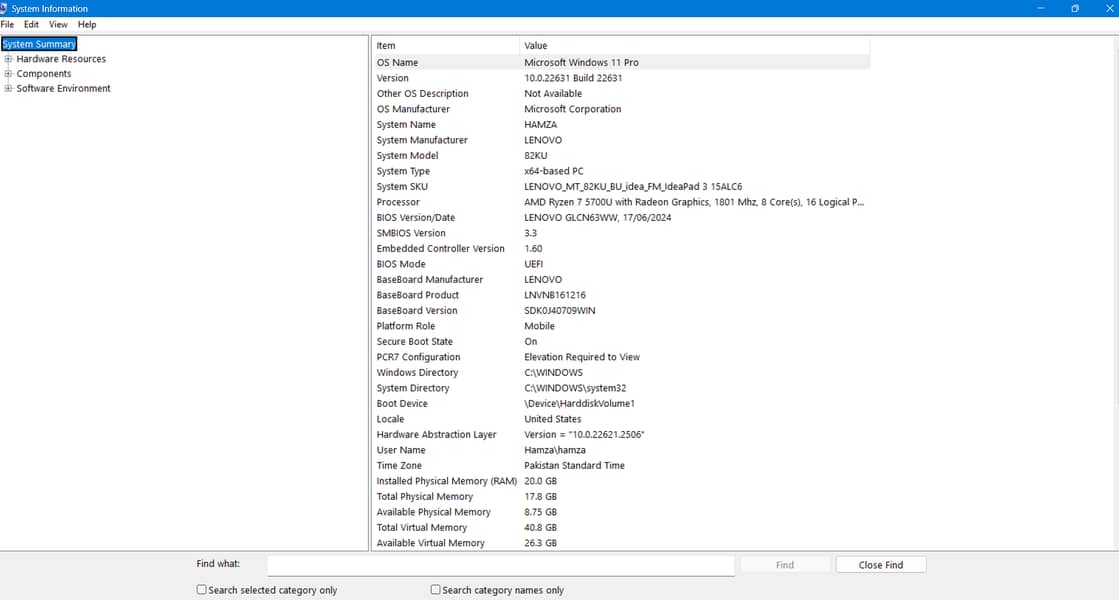Click the System Information app icon in title bar
The width and height of the screenshot is (1119, 600).
4,9
